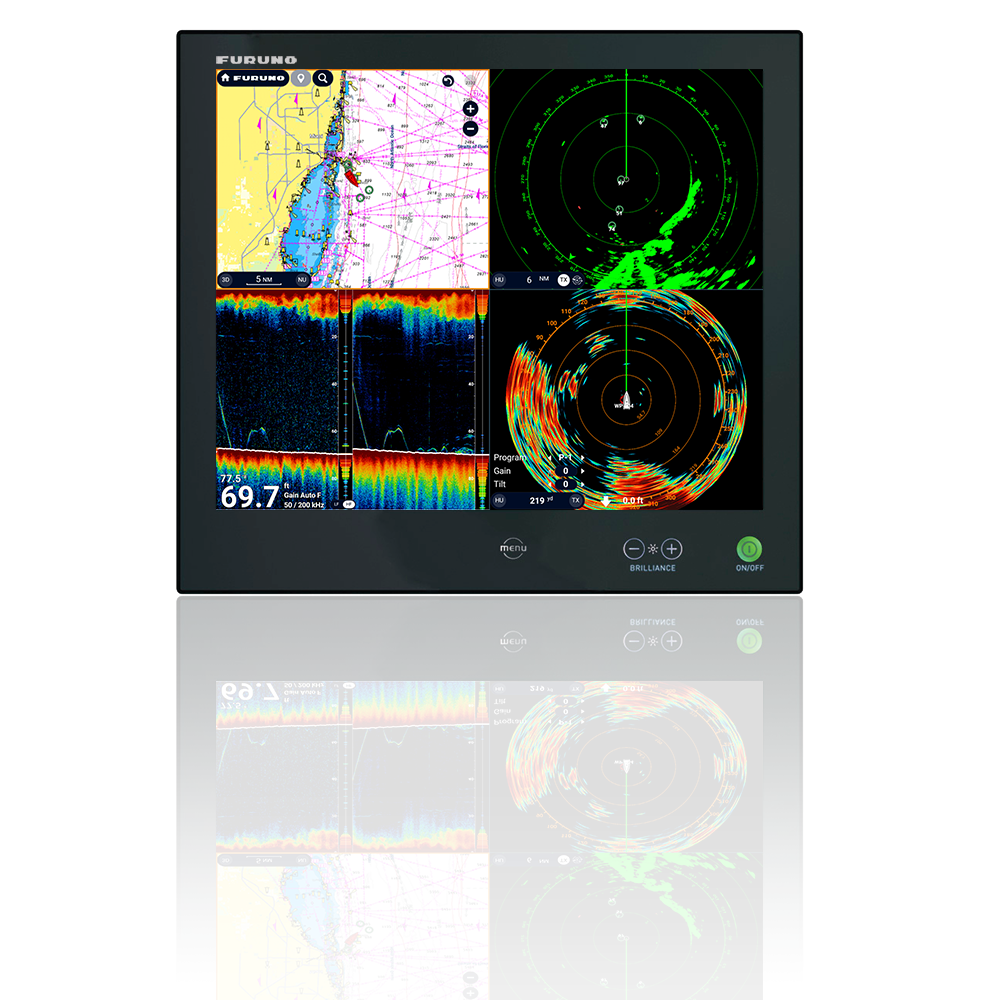Viewport: 1000px width, 1000px height.
Task: Tap the brilliance sun icon on the bezel
Action: (x=652, y=549)
